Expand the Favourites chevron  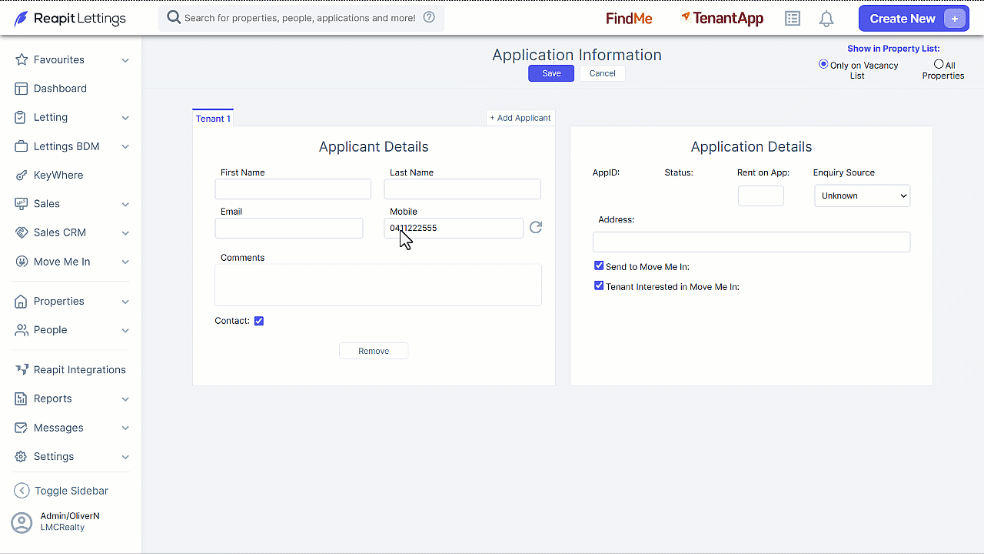click(125, 60)
